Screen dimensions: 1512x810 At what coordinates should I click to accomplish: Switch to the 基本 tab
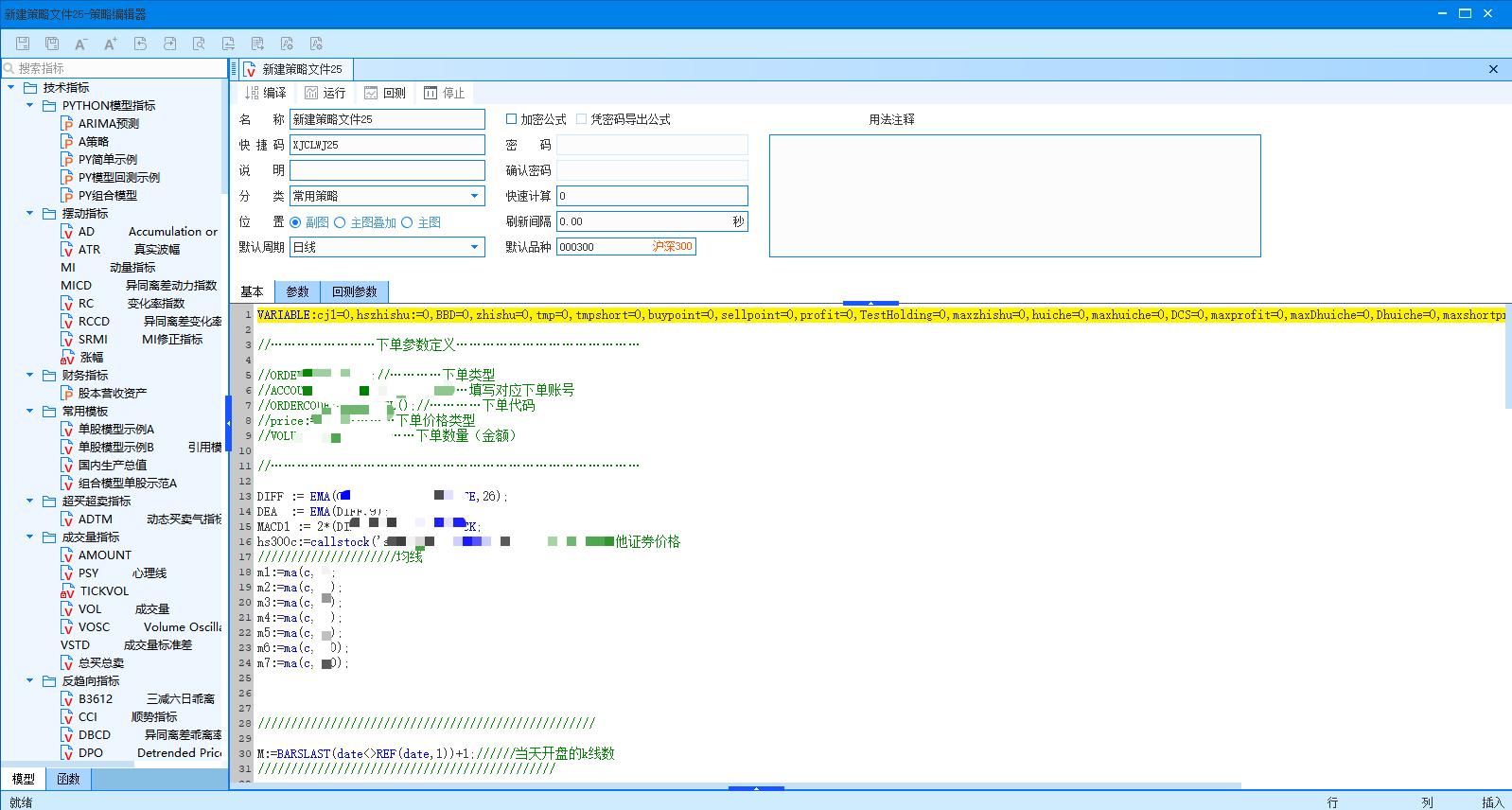tap(252, 291)
